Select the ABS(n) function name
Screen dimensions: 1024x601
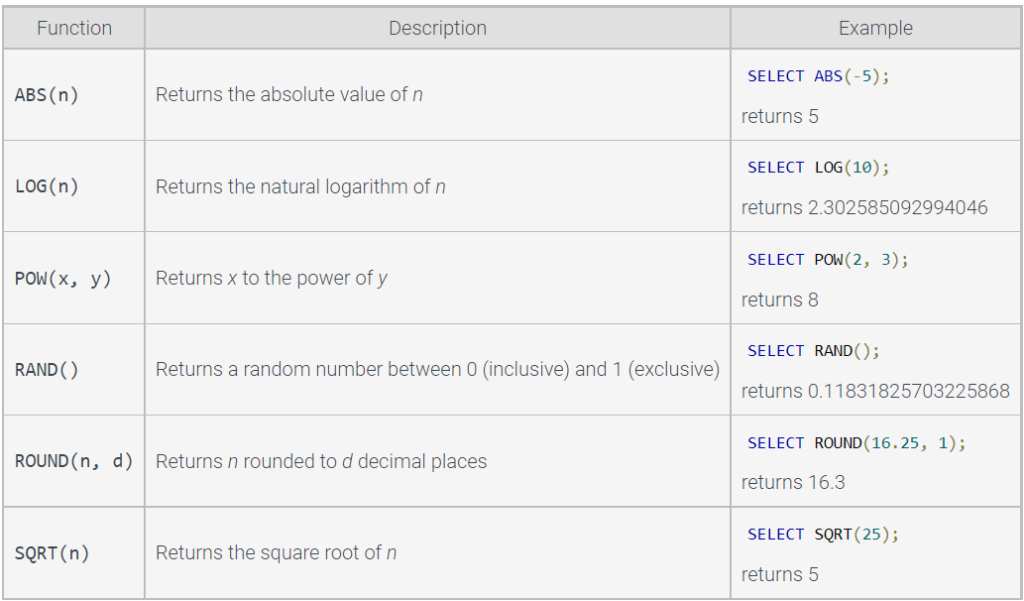[47, 95]
